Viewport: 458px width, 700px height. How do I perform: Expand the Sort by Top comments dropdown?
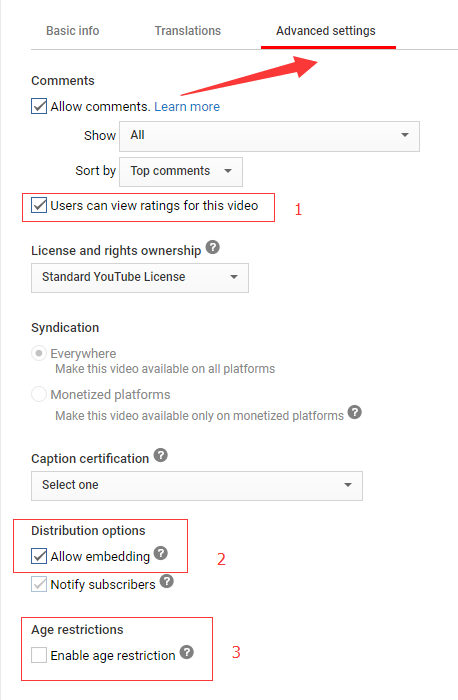181,171
